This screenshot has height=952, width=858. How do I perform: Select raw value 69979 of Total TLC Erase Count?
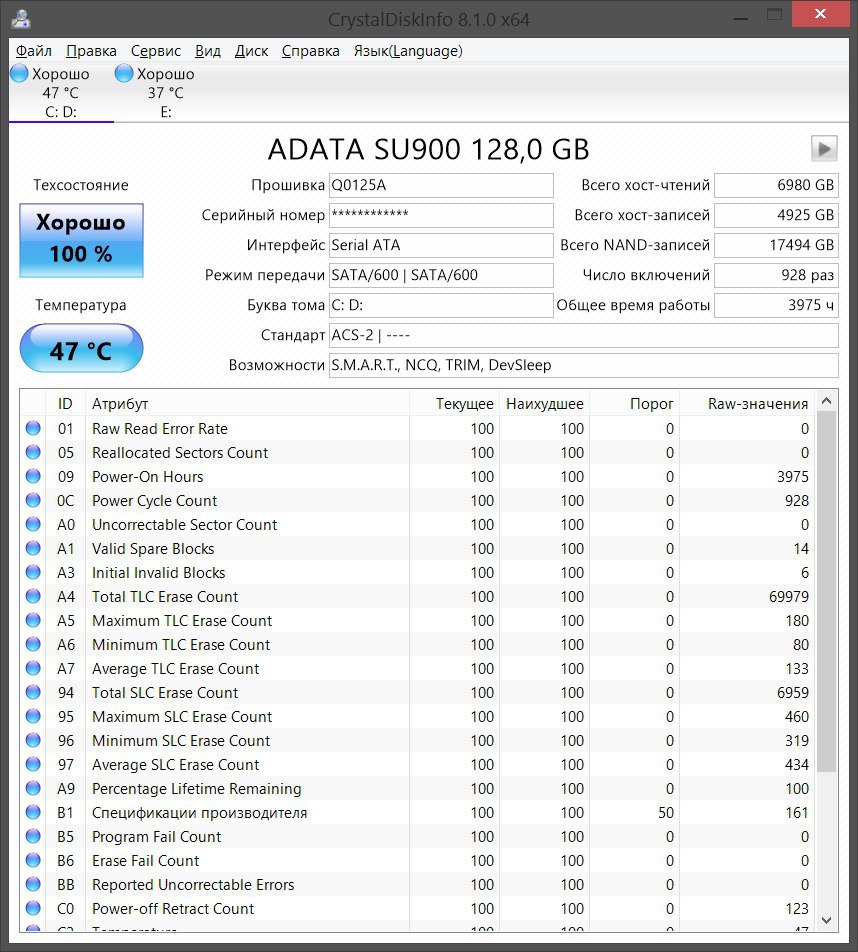pos(789,597)
